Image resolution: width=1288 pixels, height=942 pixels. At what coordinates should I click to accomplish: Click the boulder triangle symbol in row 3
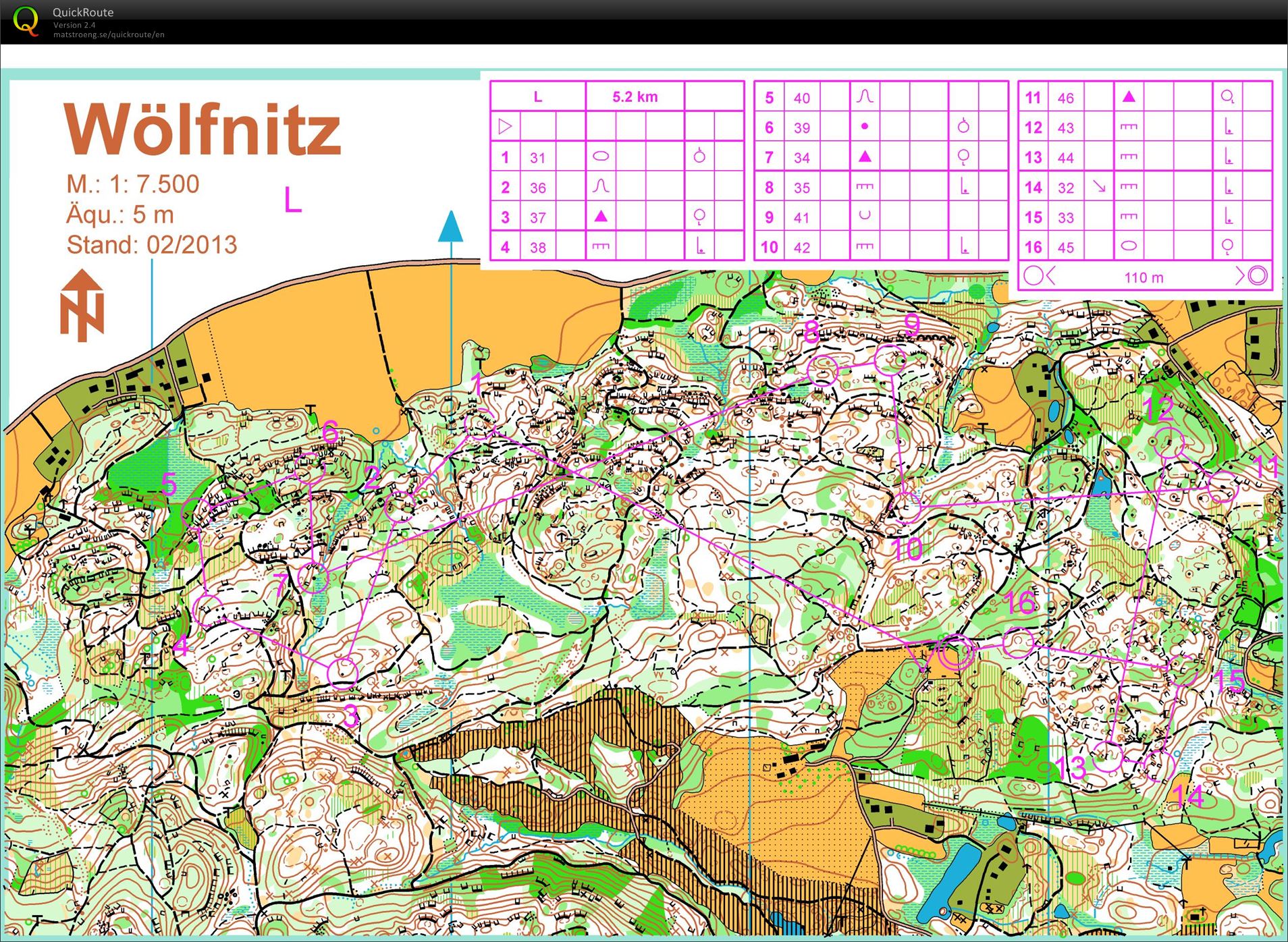point(601,216)
